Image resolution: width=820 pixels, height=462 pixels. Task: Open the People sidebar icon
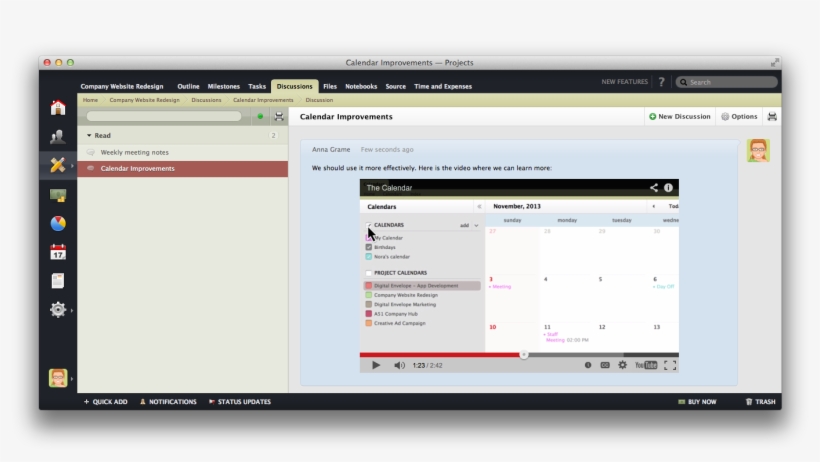pos(58,137)
